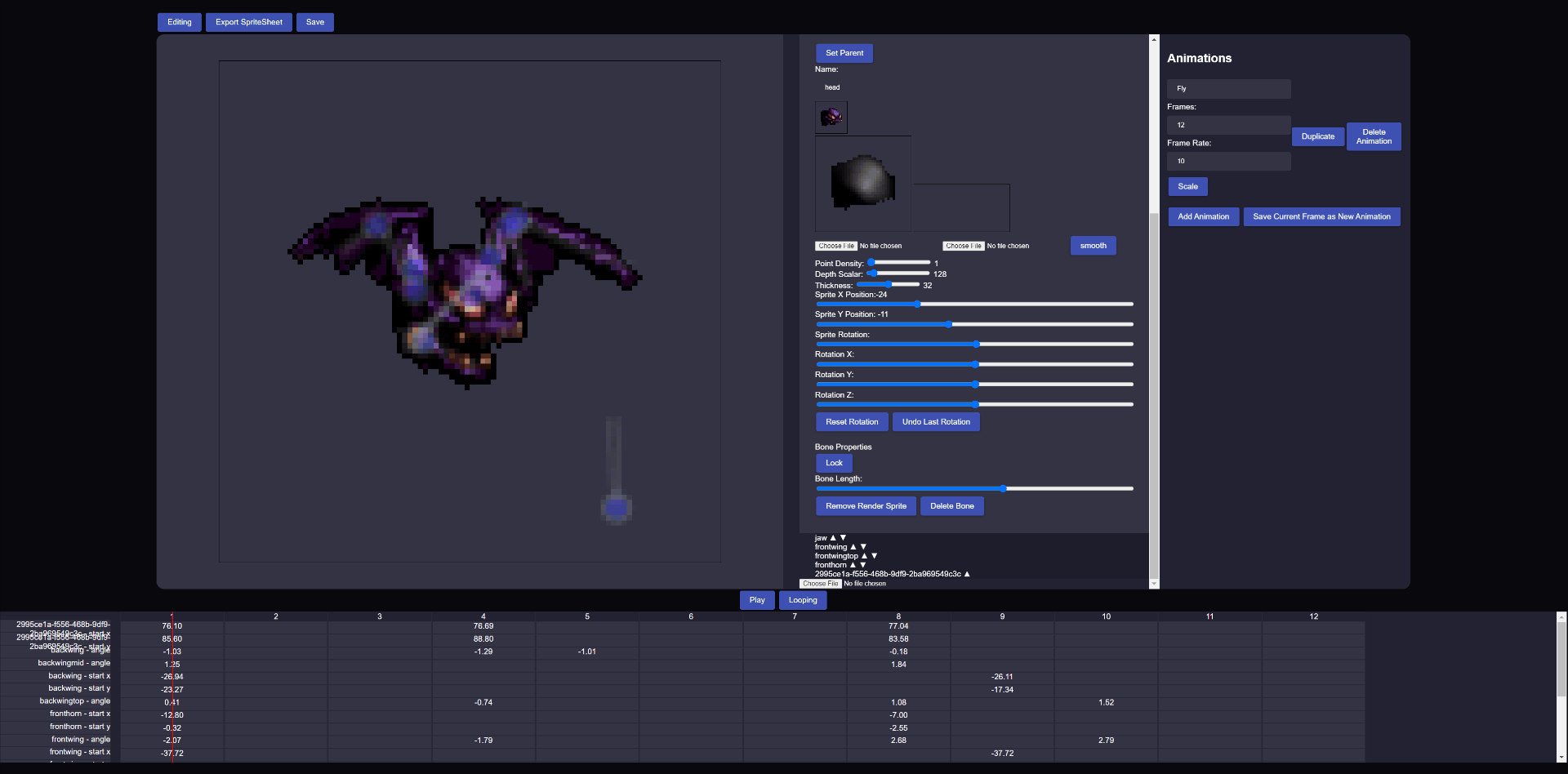The width and height of the screenshot is (1568, 774).
Task: Move jaw layer down with arrow
Action: point(843,538)
